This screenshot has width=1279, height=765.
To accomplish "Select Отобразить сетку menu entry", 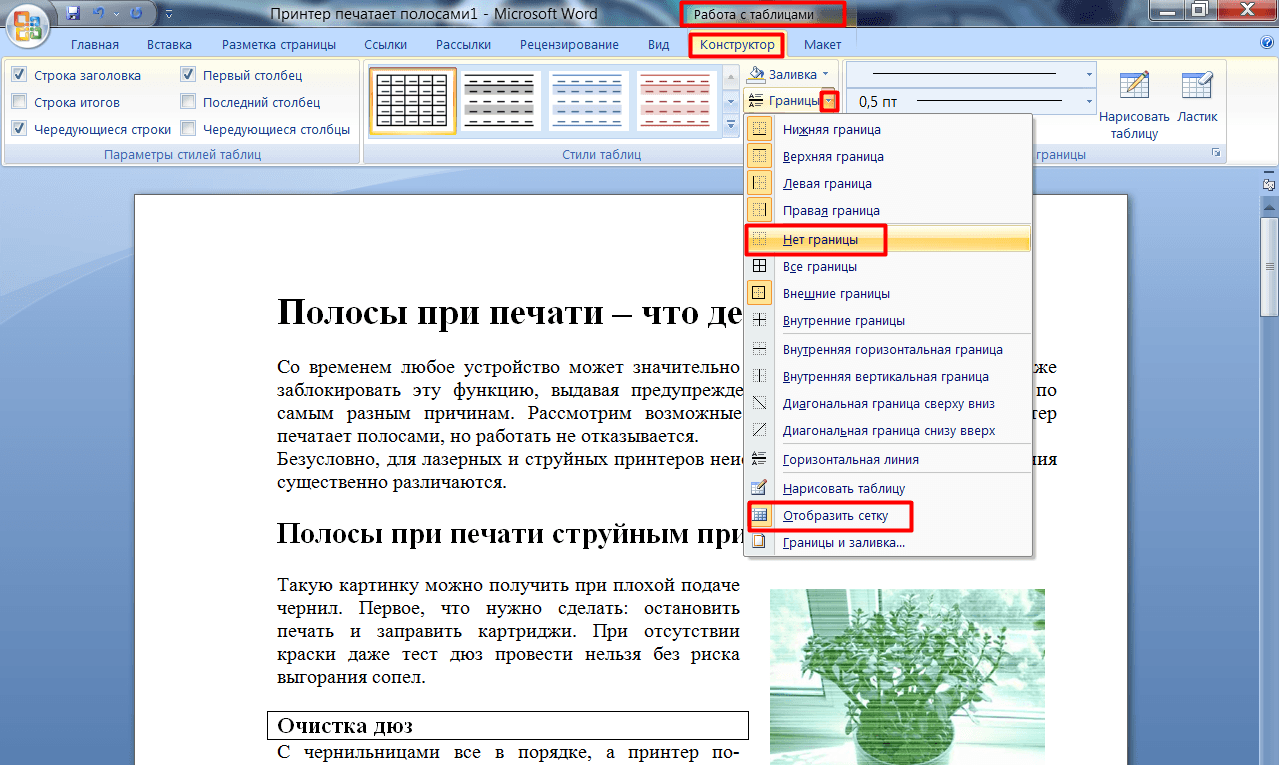I will 889,516.
